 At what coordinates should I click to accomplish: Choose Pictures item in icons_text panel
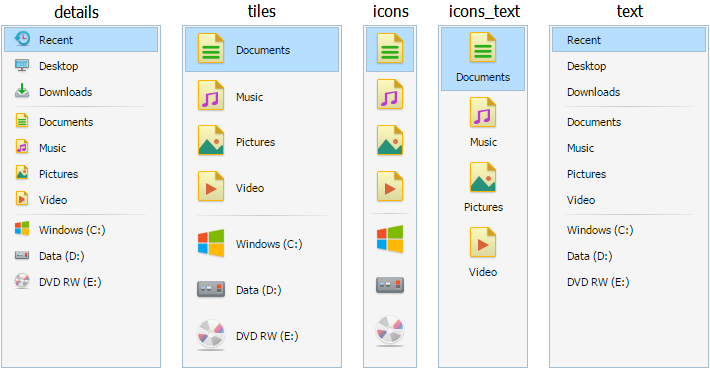483,188
